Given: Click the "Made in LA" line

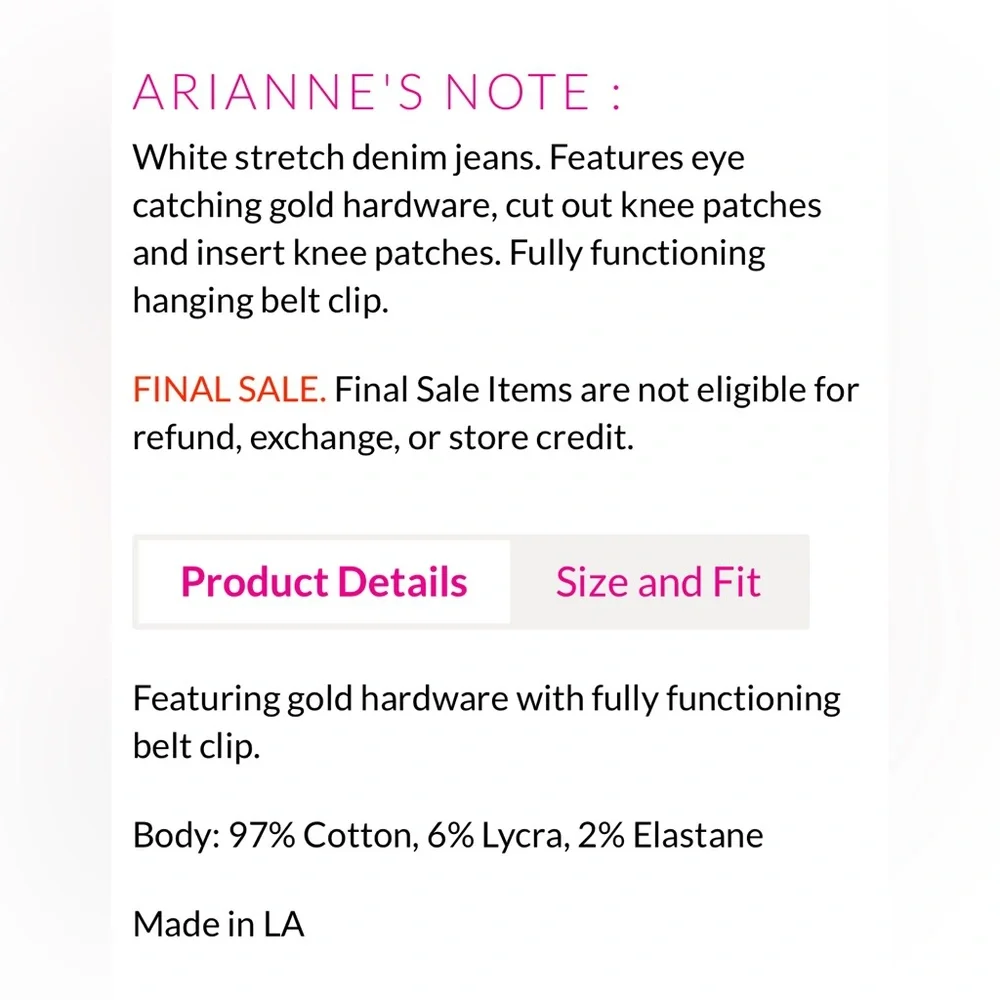Looking at the screenshot, I should pos(218,924).
